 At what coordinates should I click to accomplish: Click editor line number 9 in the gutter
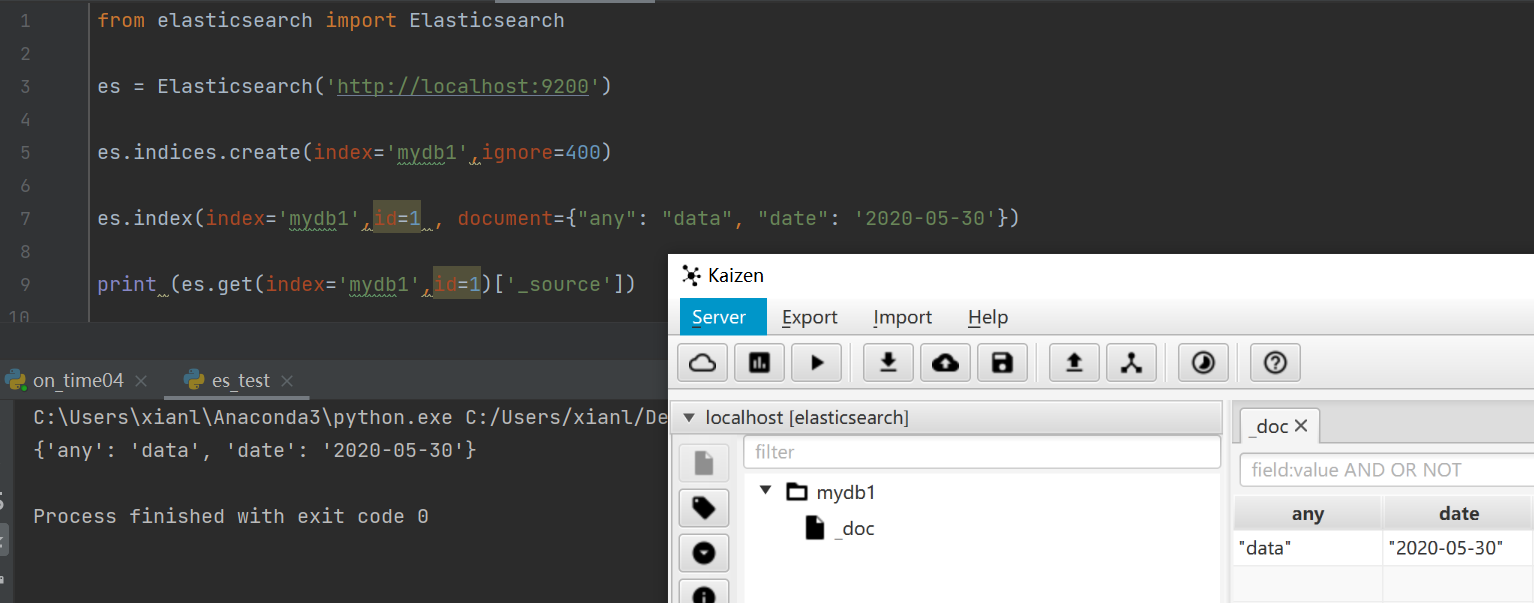[x=24, y=284]
